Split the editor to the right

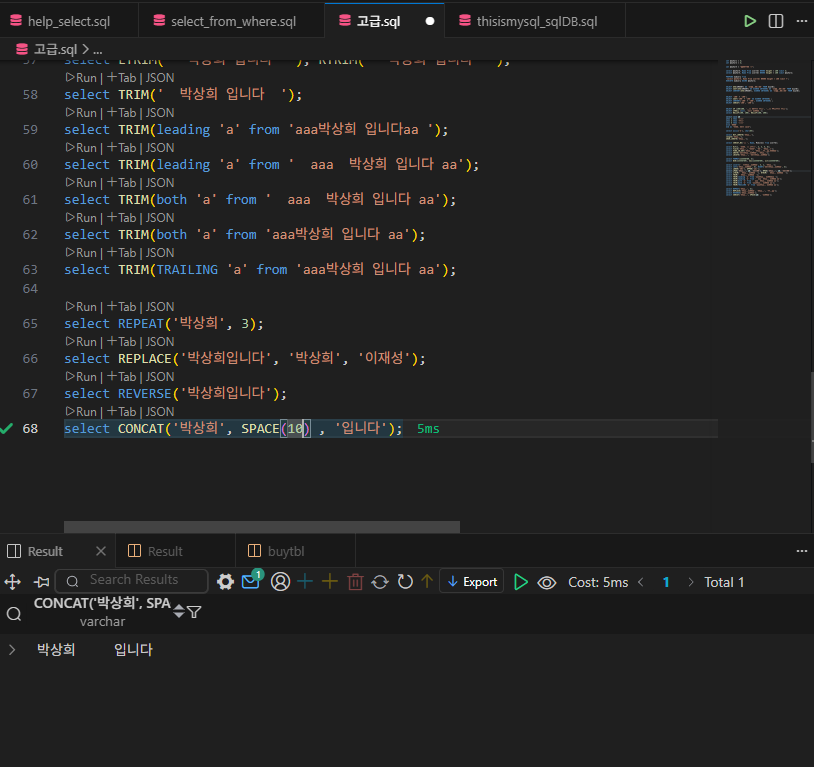click(776, 21)
